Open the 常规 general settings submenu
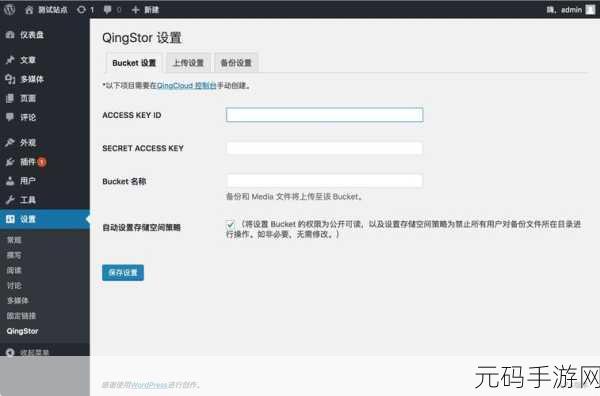 pos(14,240)
